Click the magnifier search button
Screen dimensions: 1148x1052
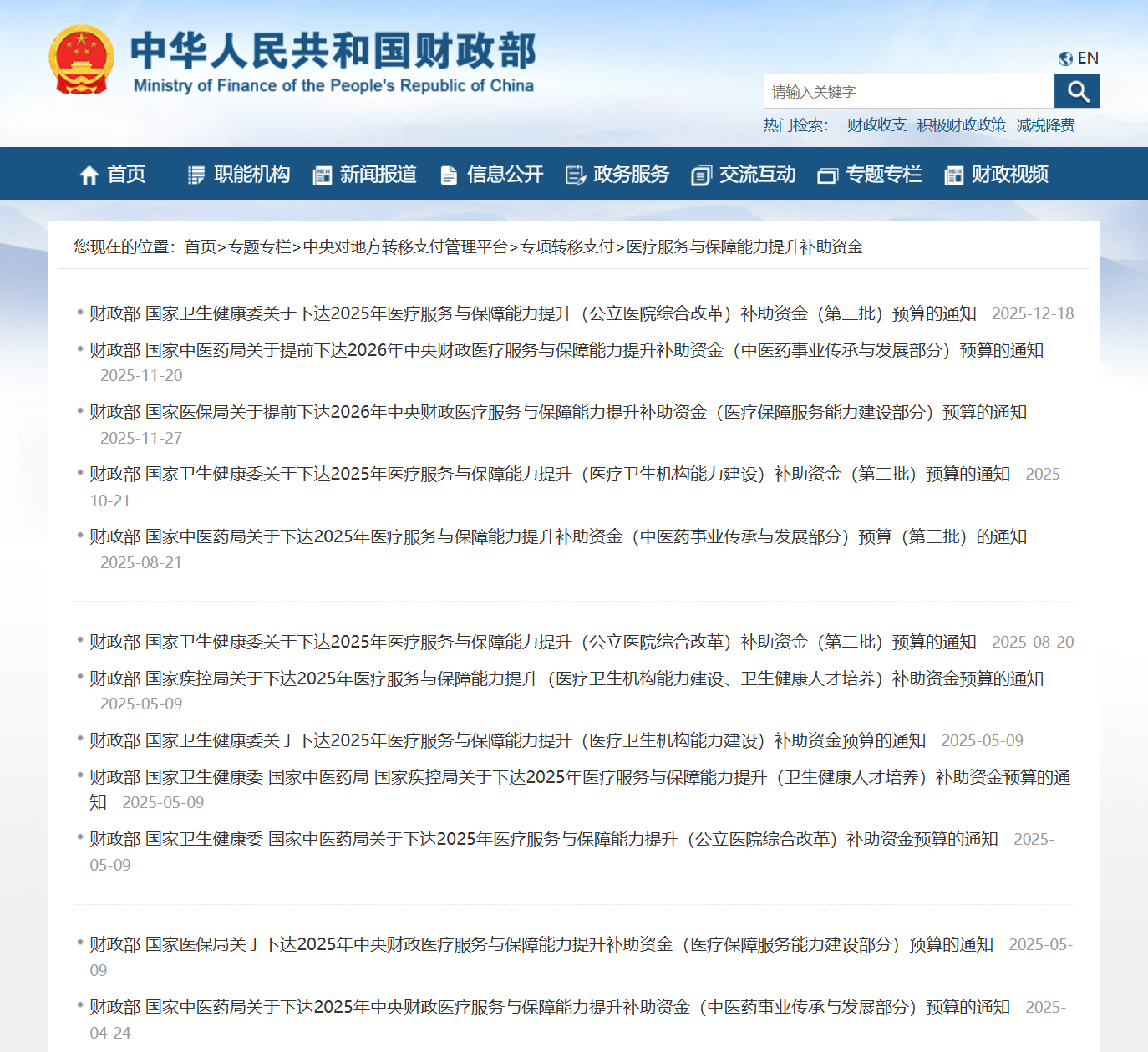click(1076, 91)
